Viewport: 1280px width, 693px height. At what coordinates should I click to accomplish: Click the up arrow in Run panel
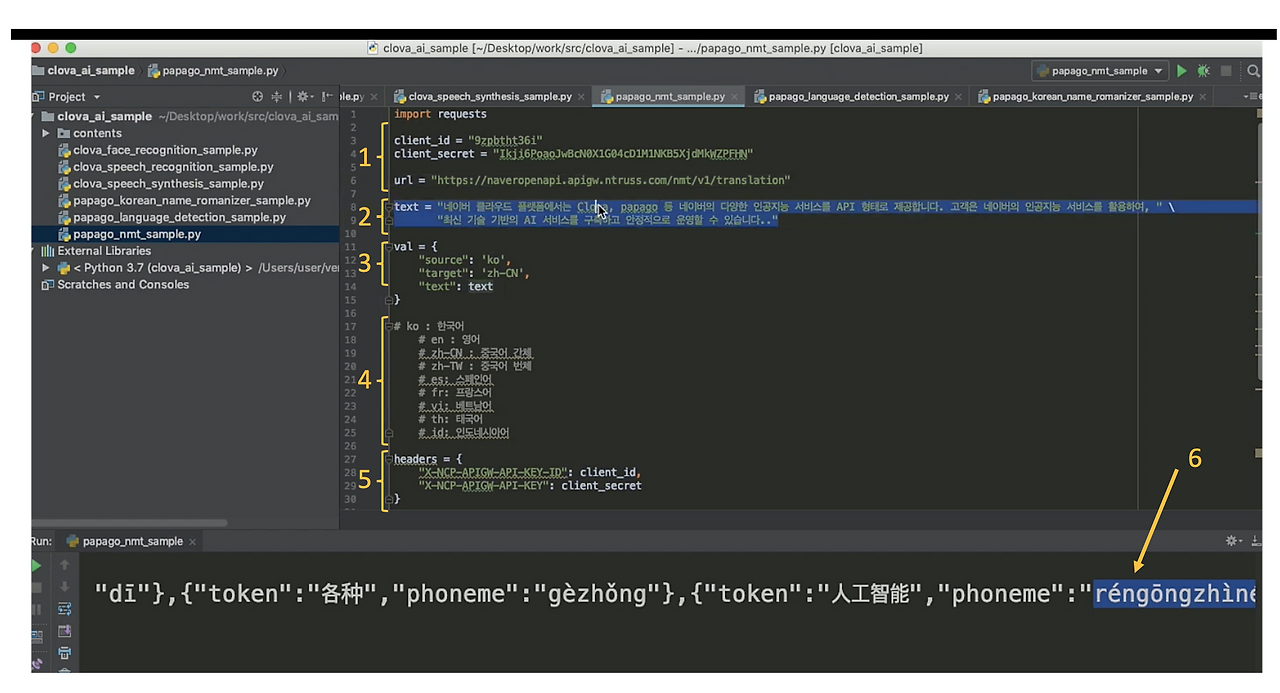pyautogui.click(x=65, y=565)
